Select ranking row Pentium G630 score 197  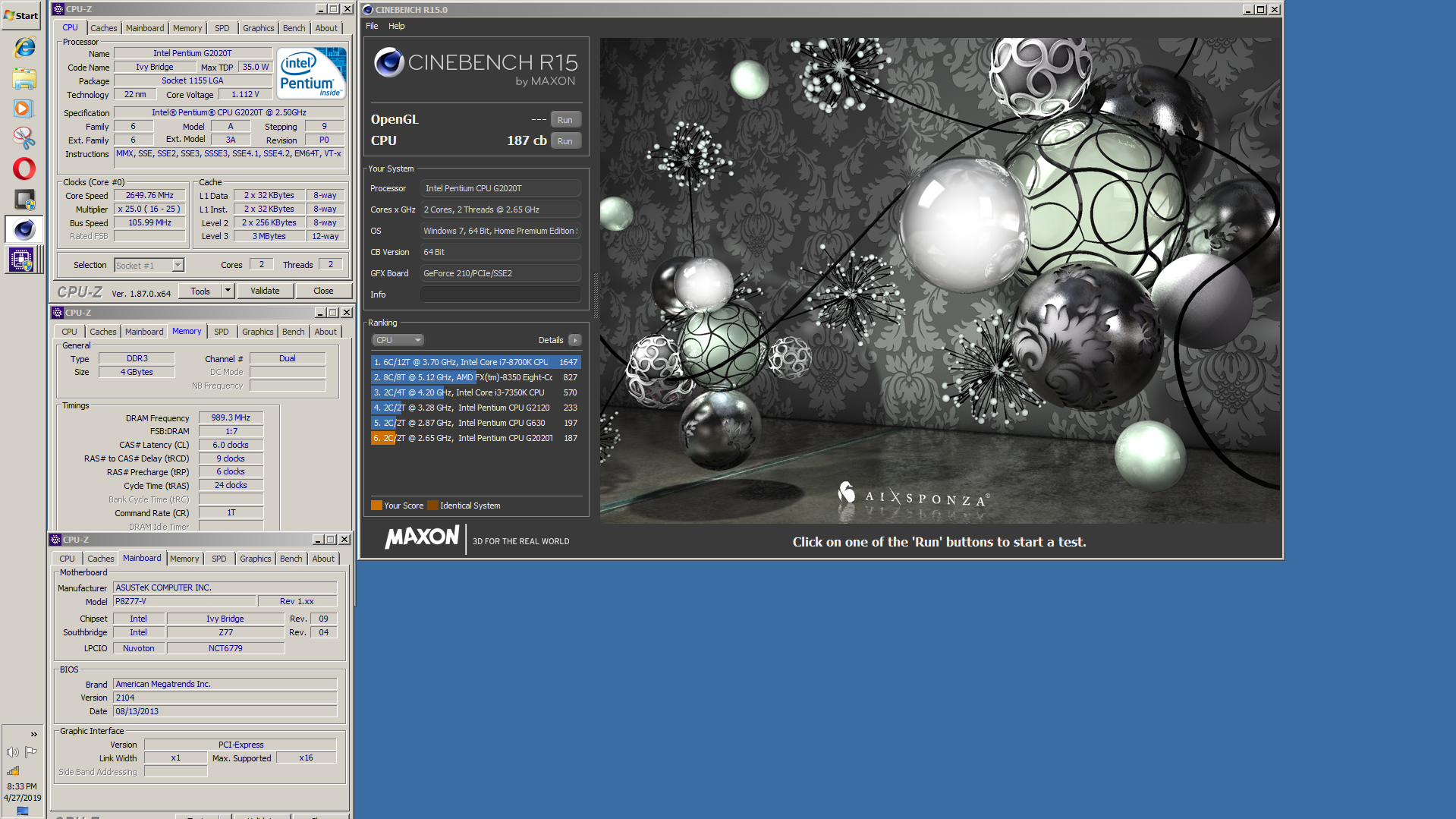coord(476,423)
